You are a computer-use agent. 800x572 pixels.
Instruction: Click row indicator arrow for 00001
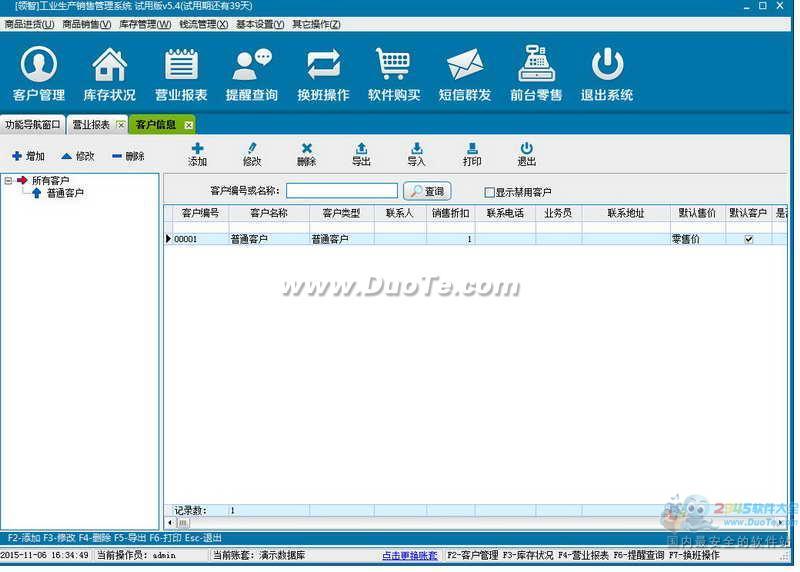point(168,238)
